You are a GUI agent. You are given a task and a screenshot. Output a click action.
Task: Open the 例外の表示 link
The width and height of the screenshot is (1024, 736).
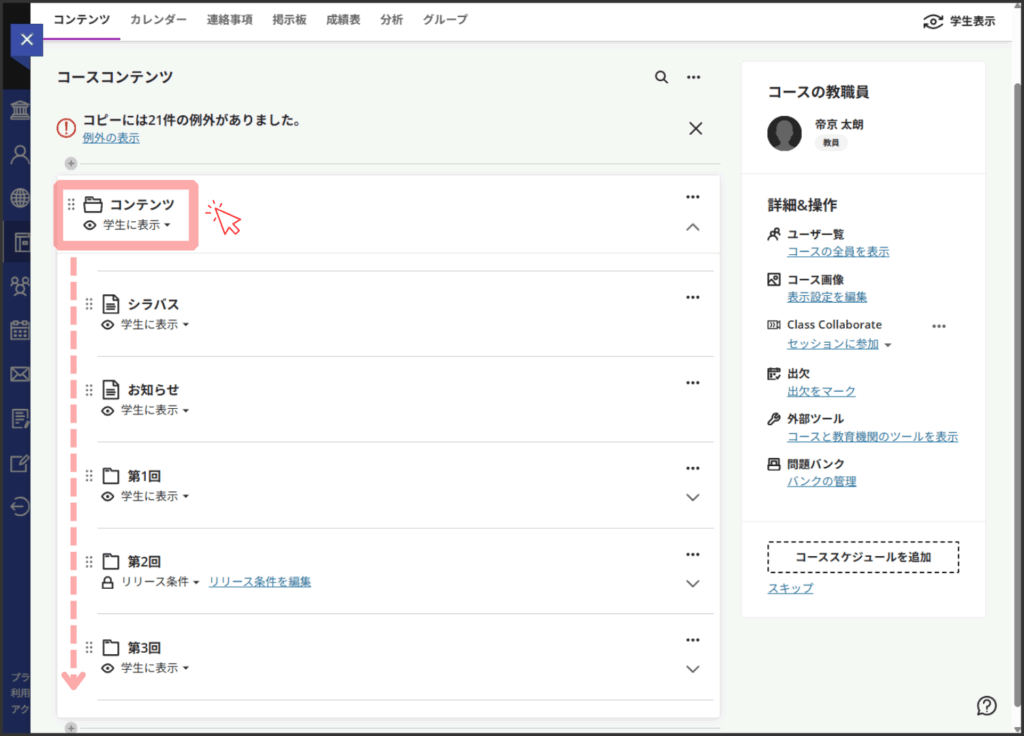pyautogui.click(x=111, y=138)
